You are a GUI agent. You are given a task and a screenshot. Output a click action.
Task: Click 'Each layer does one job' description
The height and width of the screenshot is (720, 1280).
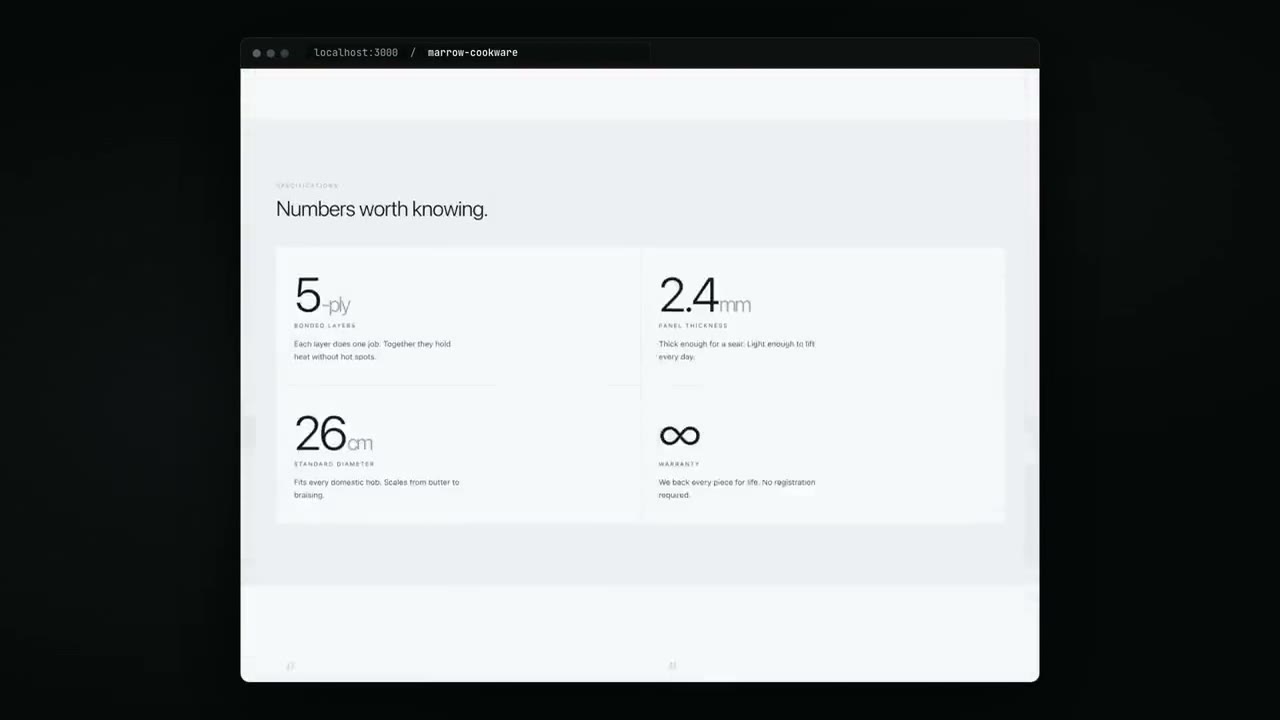(x=372, y=350)
